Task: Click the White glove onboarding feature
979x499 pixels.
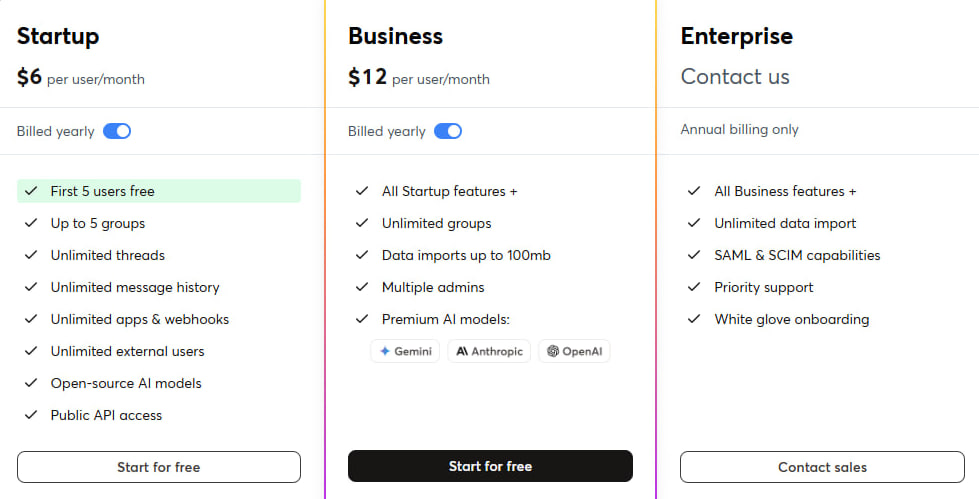Action: [791, 319]
